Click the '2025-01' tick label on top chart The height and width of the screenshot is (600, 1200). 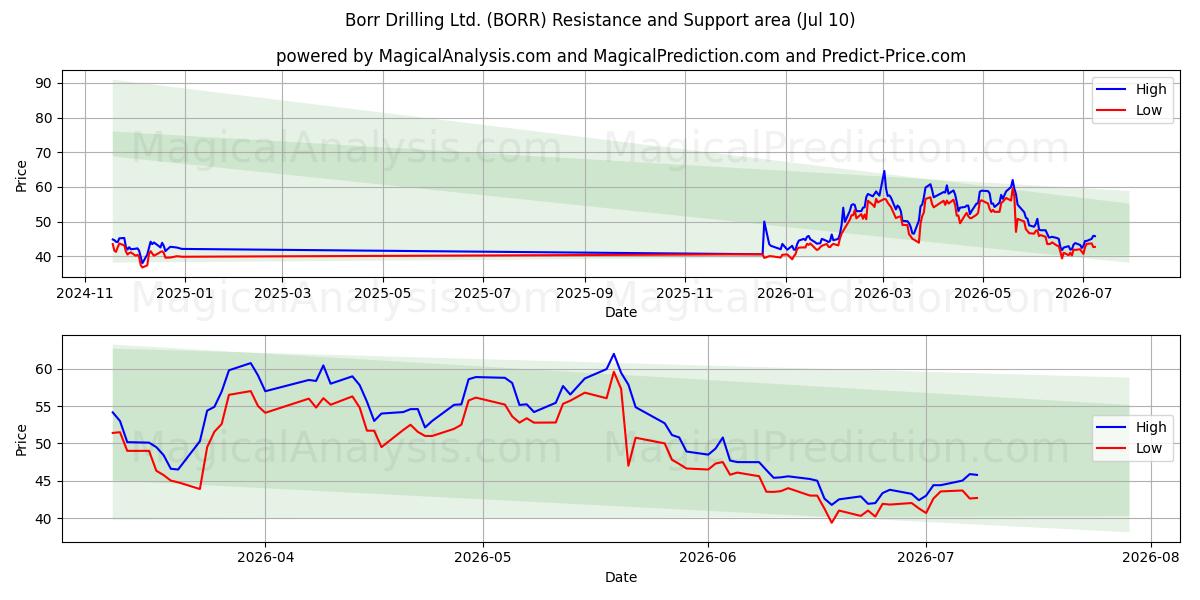point(186,293)
